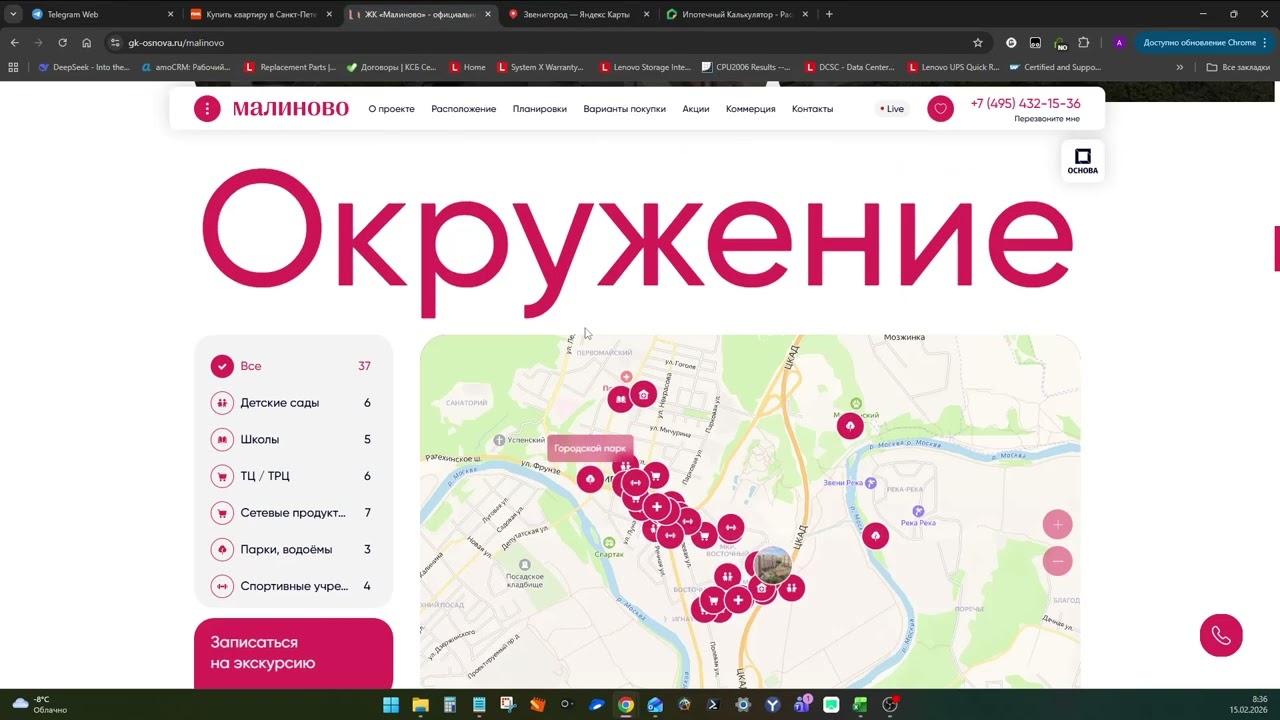Zoom in the map with plus button

point(1057,524)
